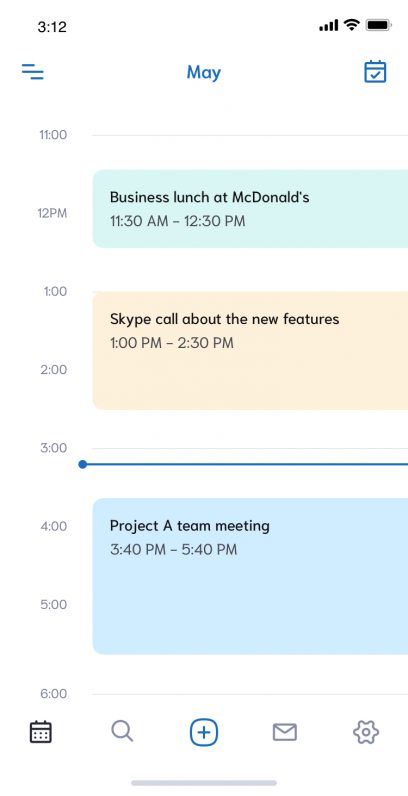Select the May month title
Viewport: 408px width, 796px height.
(203, 73)
